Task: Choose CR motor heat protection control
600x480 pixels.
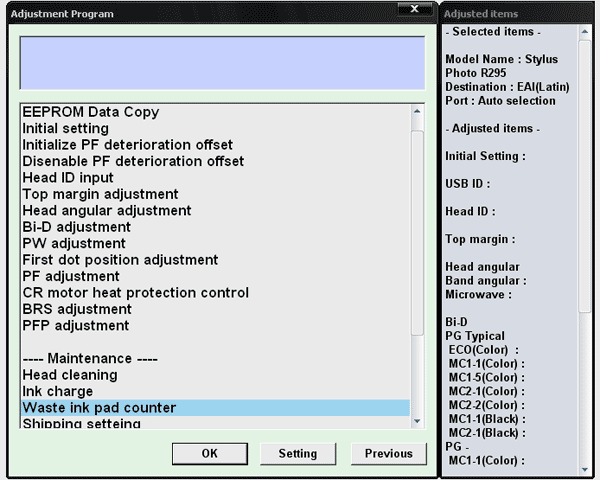Action: pos(135,293)
